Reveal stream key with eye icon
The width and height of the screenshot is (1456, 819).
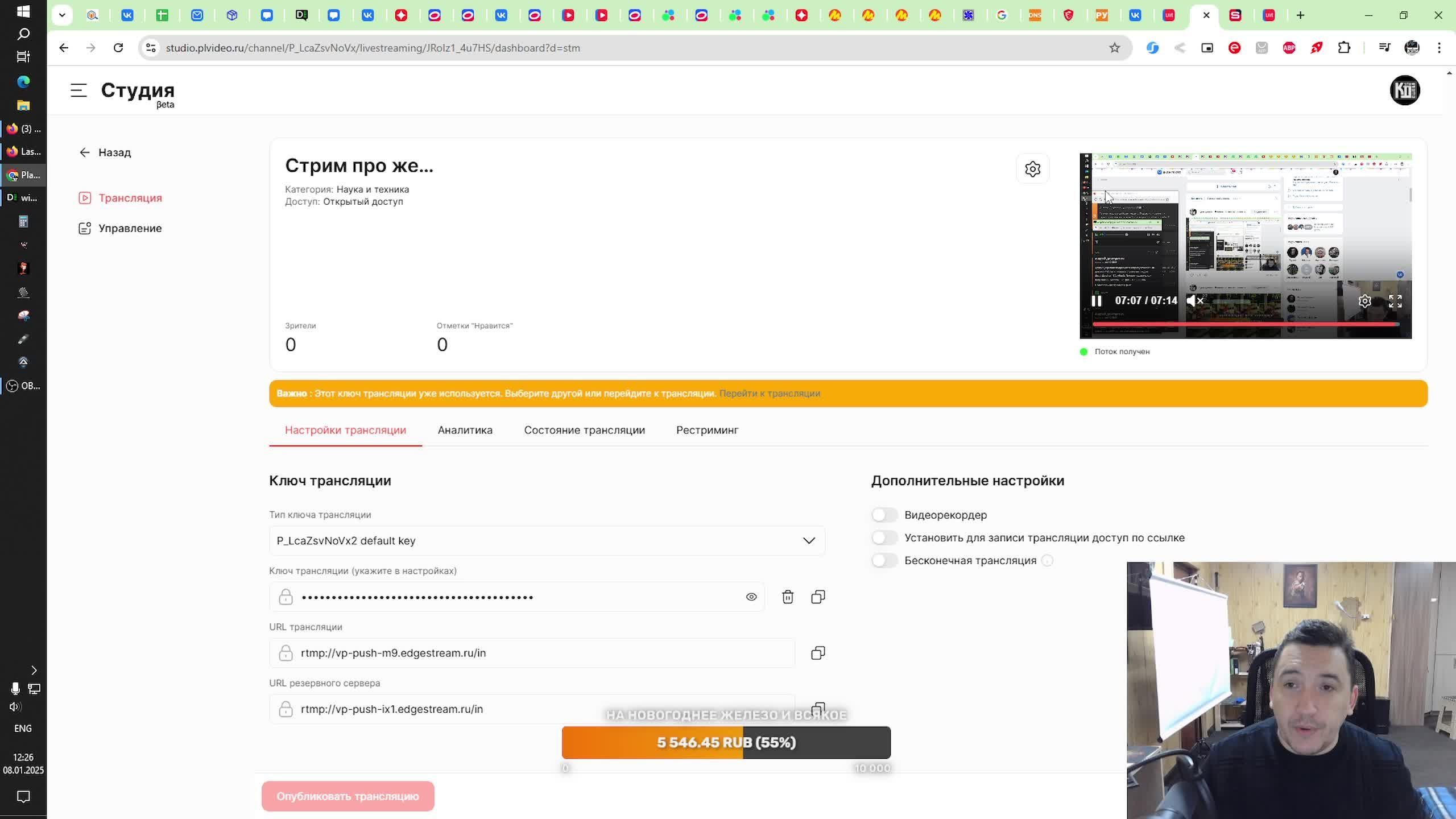751,597
